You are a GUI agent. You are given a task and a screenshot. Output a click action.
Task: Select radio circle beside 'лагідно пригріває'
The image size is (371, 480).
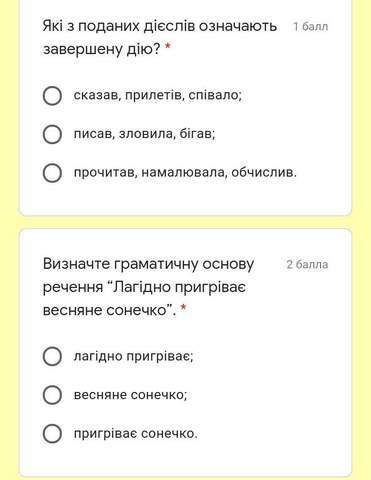tap(52, 356)
